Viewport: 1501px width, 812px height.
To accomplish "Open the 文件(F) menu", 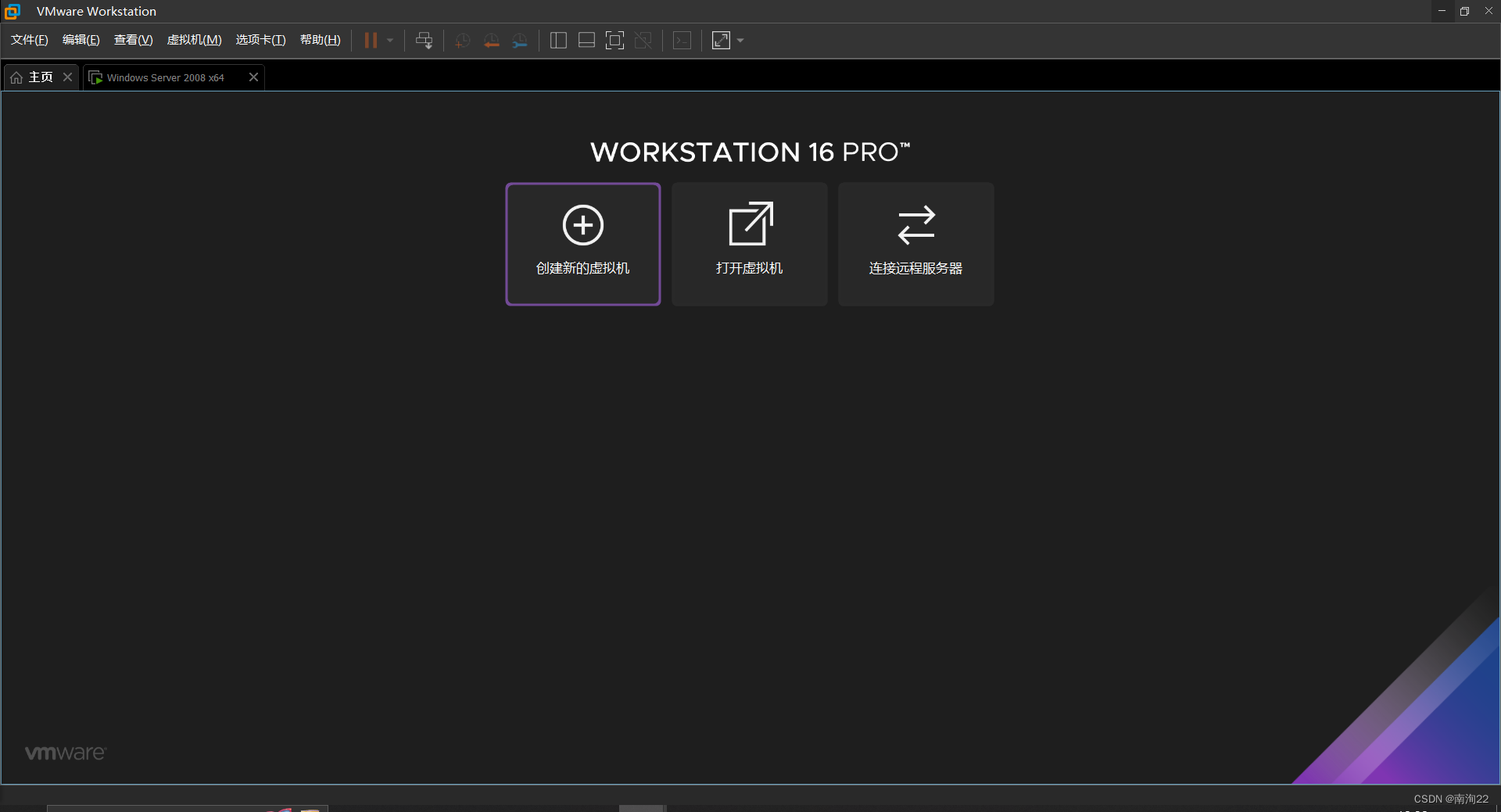I will (x=30, y=40).
